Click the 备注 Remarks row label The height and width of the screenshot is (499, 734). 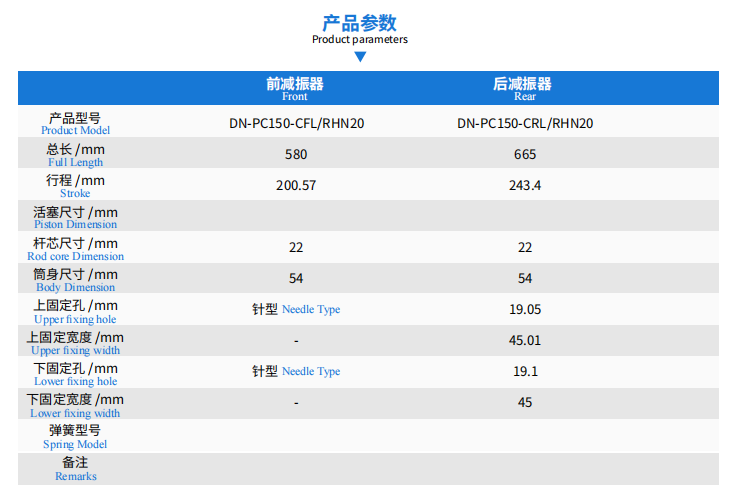(75, 468)
